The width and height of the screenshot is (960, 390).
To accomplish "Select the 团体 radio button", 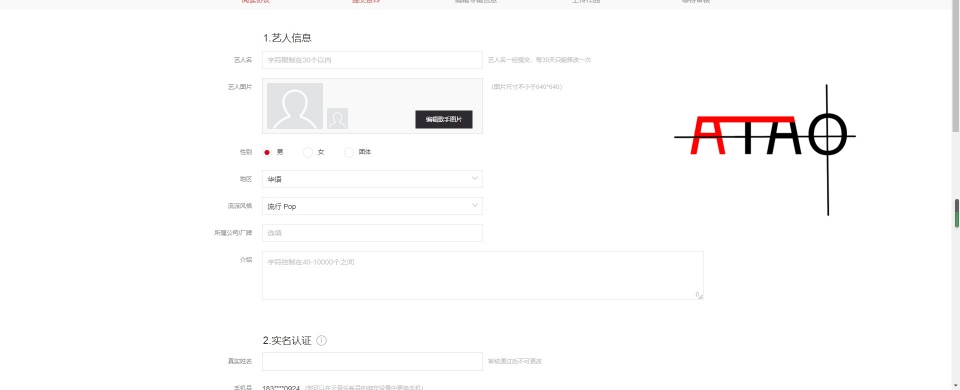I will click(349, 152).
